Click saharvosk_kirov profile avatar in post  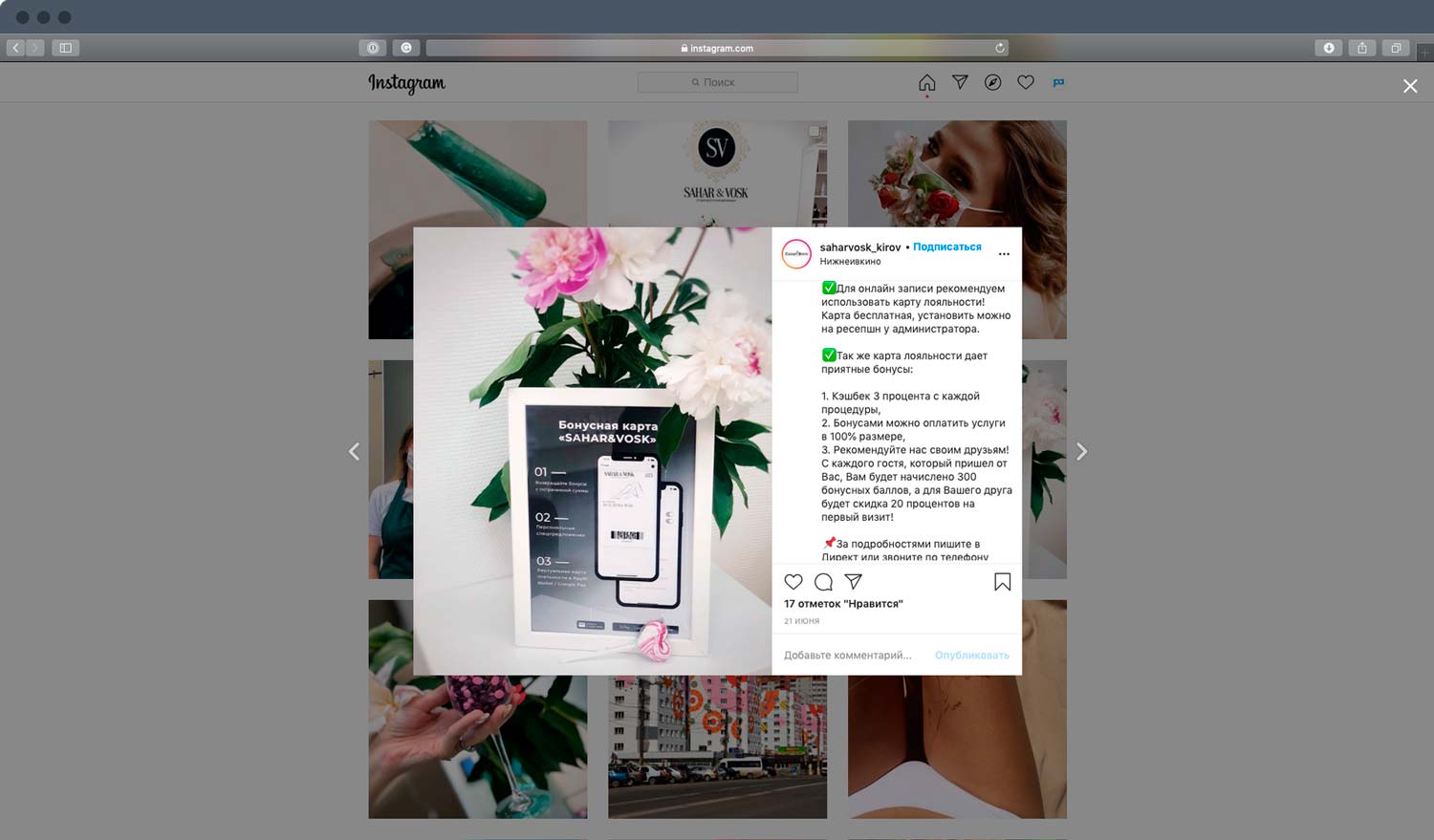tap(796, 253)
